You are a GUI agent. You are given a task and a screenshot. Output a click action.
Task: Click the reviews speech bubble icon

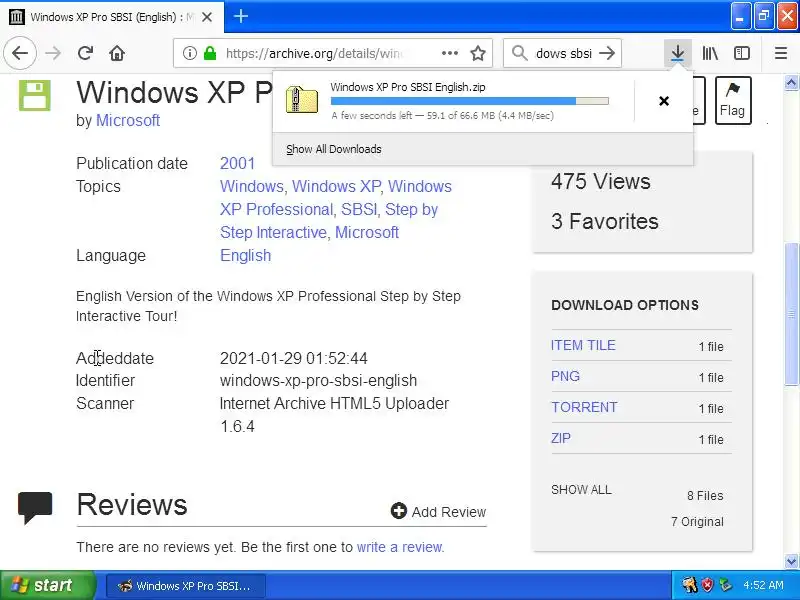point(35,507)
